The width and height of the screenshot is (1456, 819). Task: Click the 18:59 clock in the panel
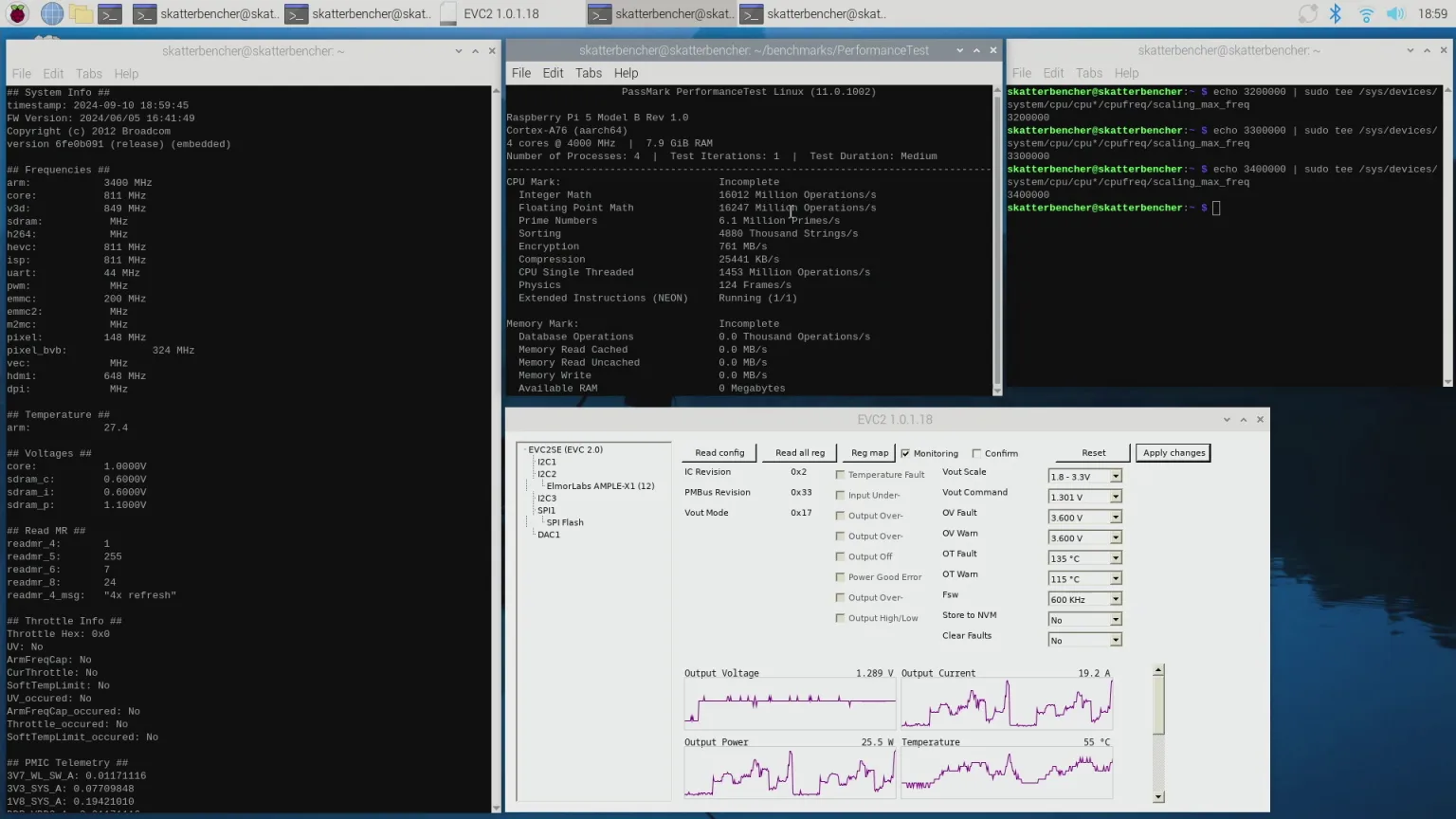1432,13
